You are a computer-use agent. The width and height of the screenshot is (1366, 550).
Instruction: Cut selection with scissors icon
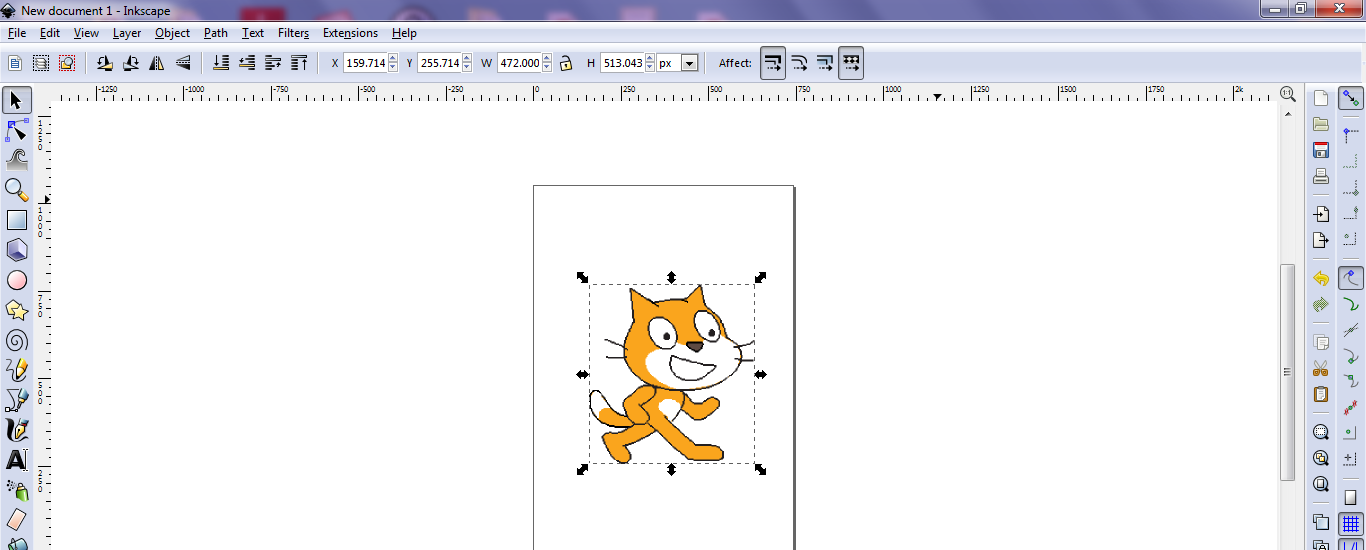click(1321, 368)
